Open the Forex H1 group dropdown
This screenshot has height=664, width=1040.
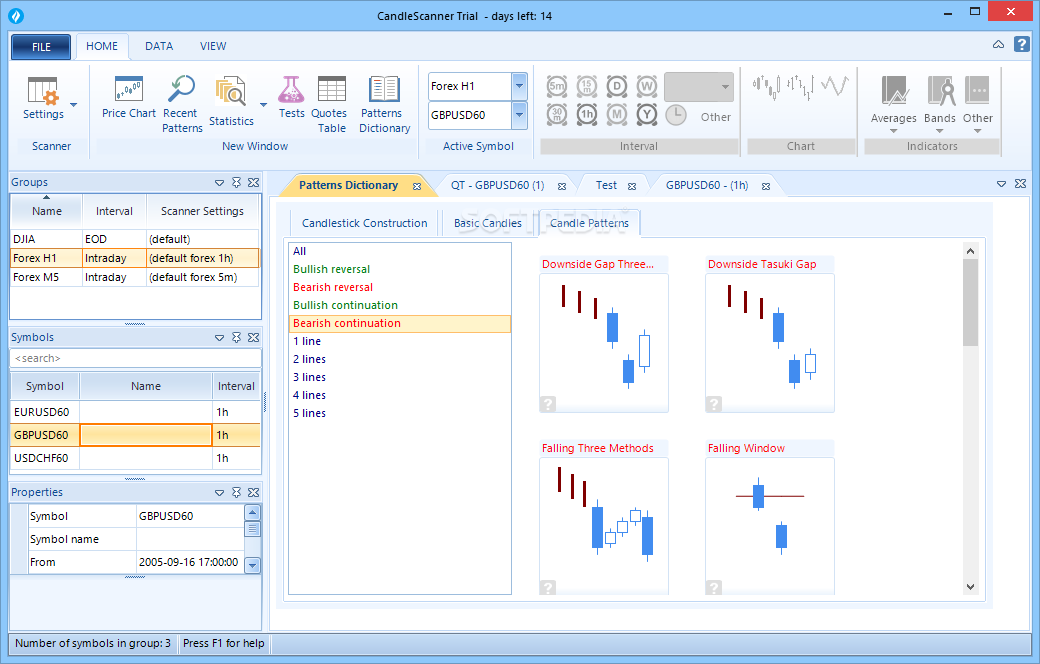point(519,86)
